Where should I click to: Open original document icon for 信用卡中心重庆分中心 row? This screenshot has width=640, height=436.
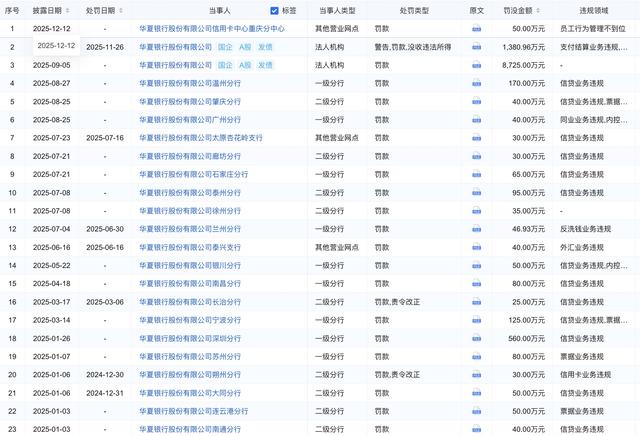(x=476, y=29)
